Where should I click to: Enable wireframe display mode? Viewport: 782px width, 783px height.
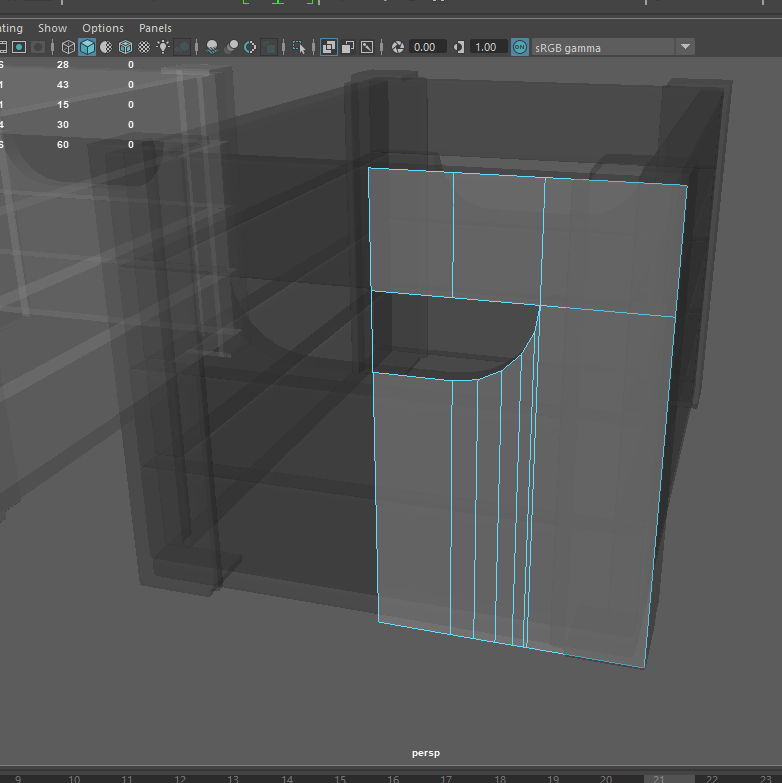(x=68, y=47)
